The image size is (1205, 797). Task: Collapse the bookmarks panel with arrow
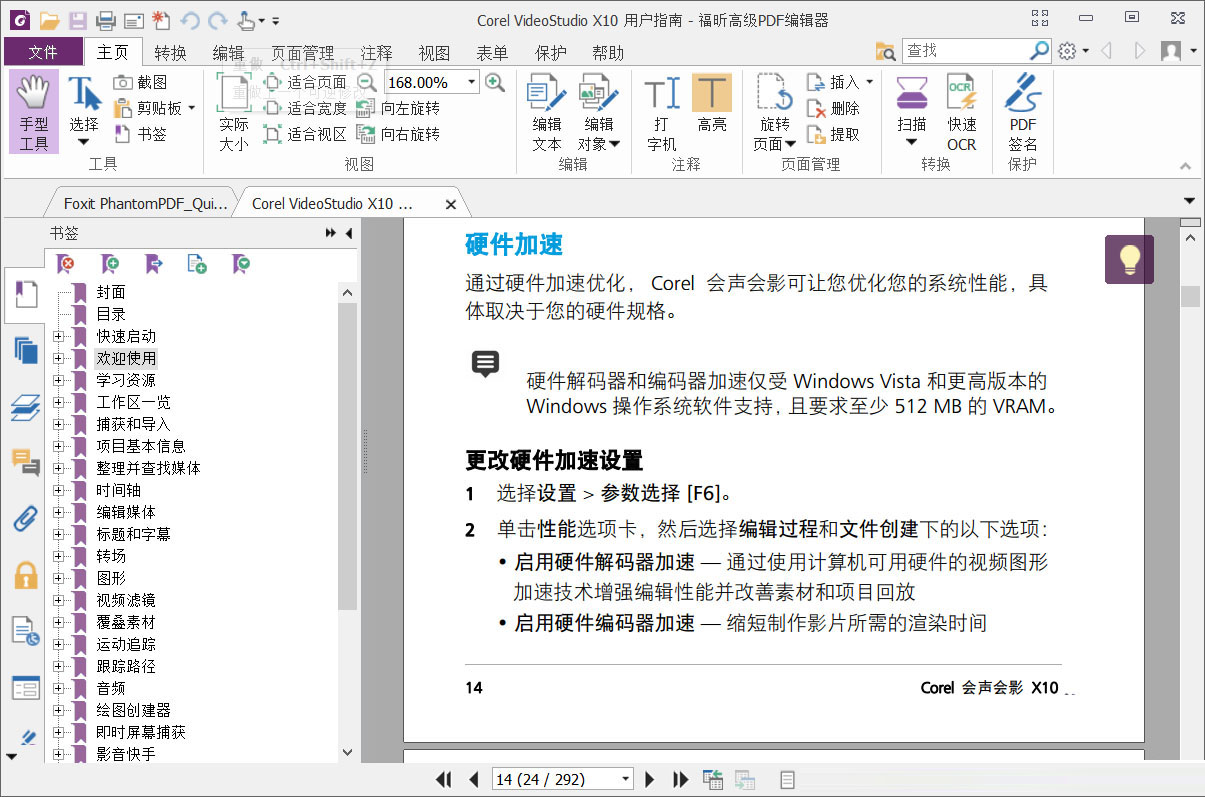point(349,233)
